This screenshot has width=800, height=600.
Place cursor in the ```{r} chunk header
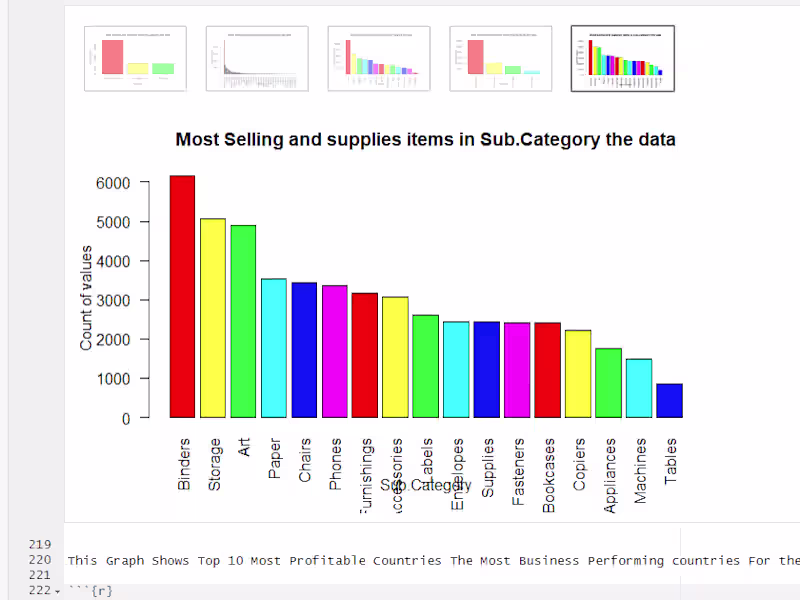click(90, 591)
